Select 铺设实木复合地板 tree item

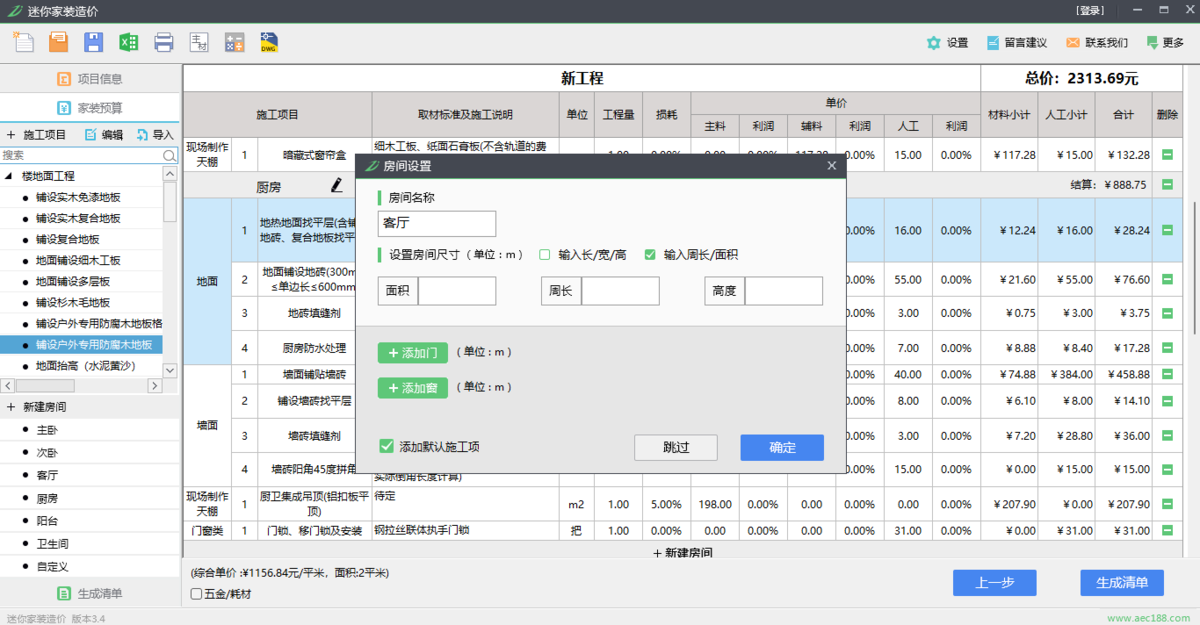(78, 218)
